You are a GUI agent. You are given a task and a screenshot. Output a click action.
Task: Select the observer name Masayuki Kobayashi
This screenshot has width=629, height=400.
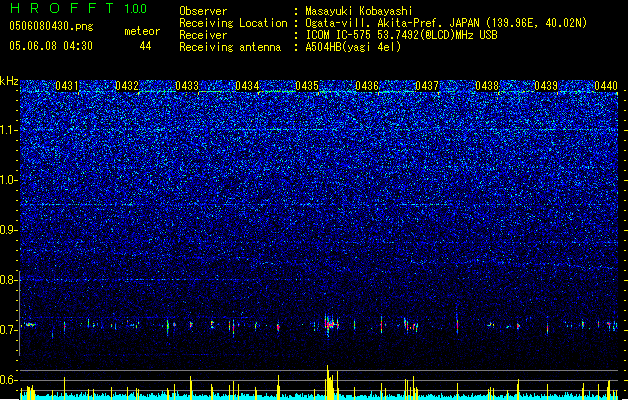359,11
